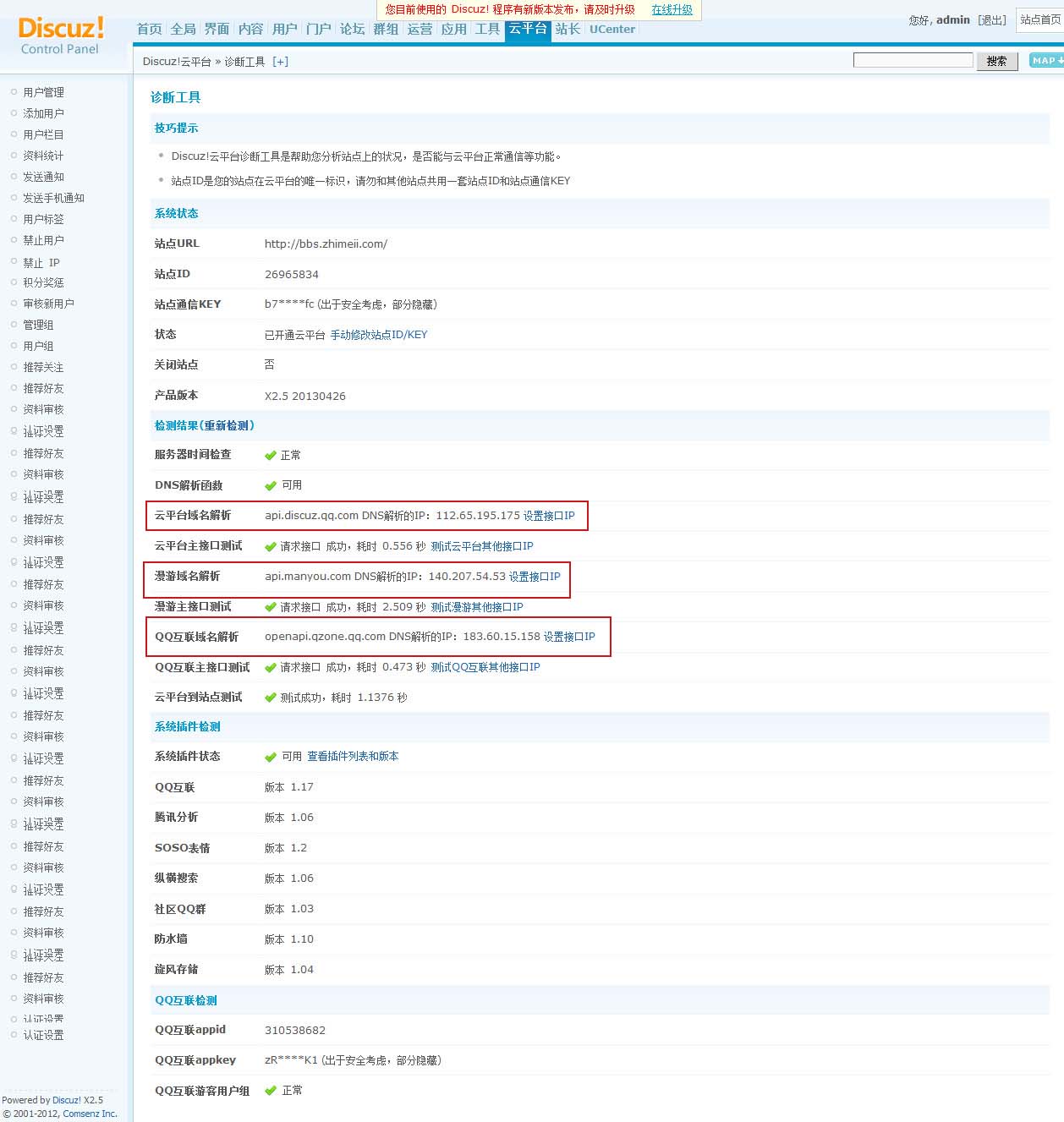Click the Discuz! link in footer
This screenshot has height=1122, width=1064.
[x=67, y=1100]
